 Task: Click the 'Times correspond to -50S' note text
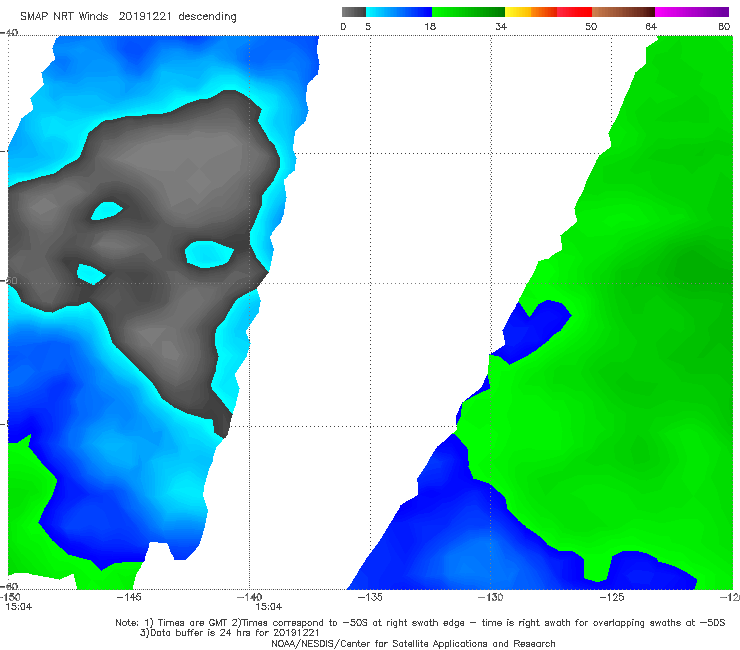point(305,623)
